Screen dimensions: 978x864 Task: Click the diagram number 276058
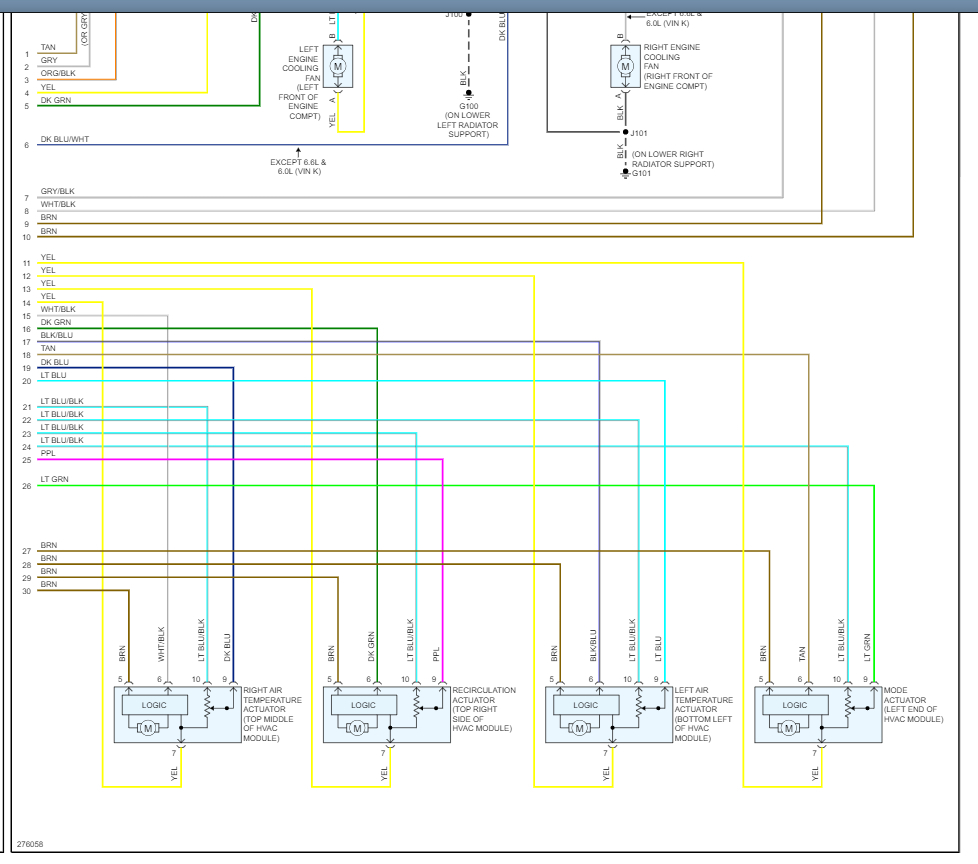pos(29,844)
